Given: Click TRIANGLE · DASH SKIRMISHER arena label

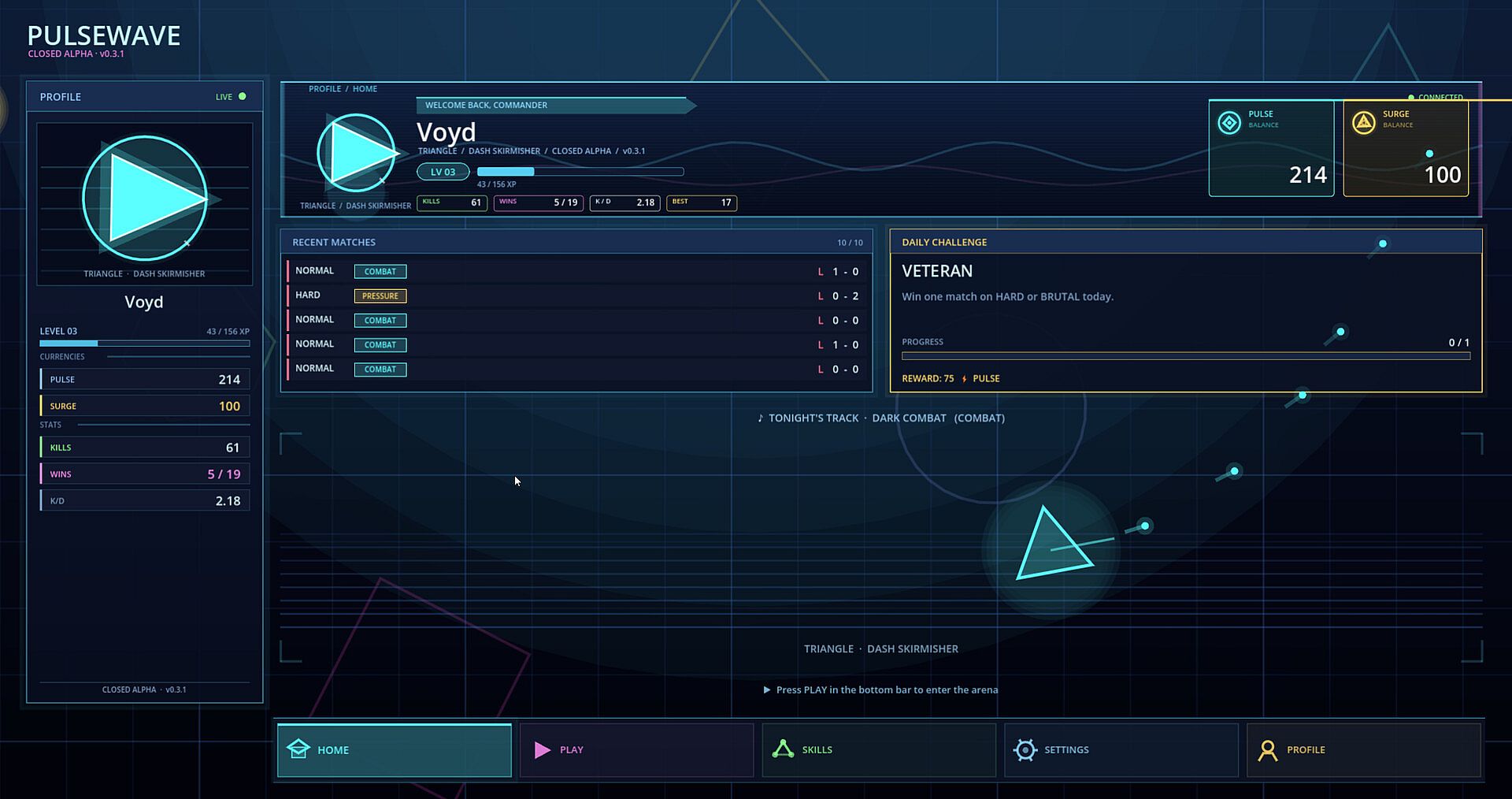Looking at the screenshot, I should pos(880,649).
